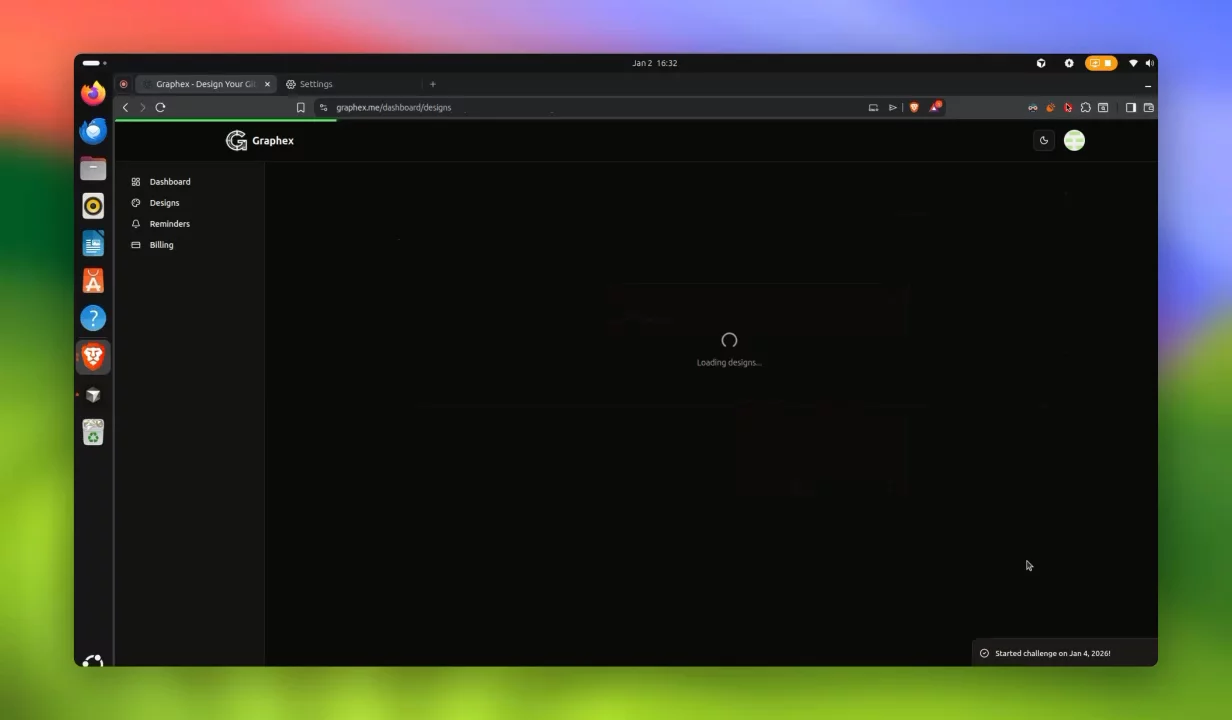
Task: Click the Graphex logo in the header
Action: click(x=260, y=141)
